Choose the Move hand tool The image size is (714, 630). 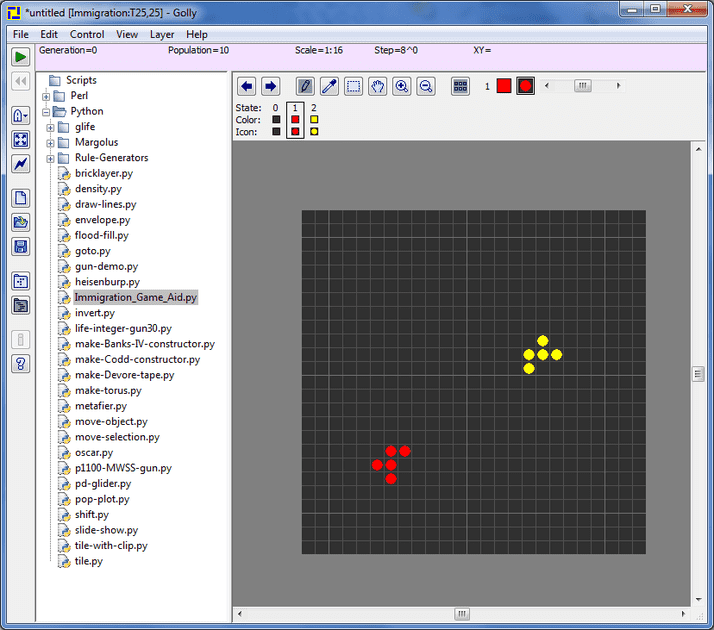377,86
